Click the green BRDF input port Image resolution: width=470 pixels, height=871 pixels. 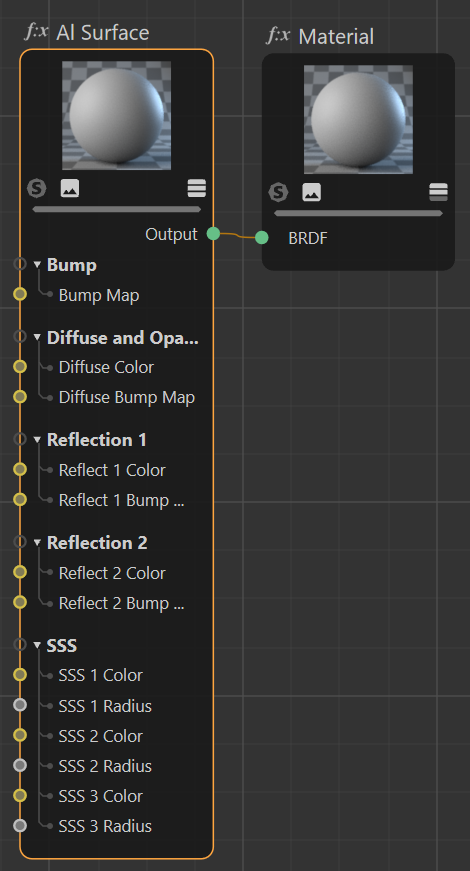(262, 238)
